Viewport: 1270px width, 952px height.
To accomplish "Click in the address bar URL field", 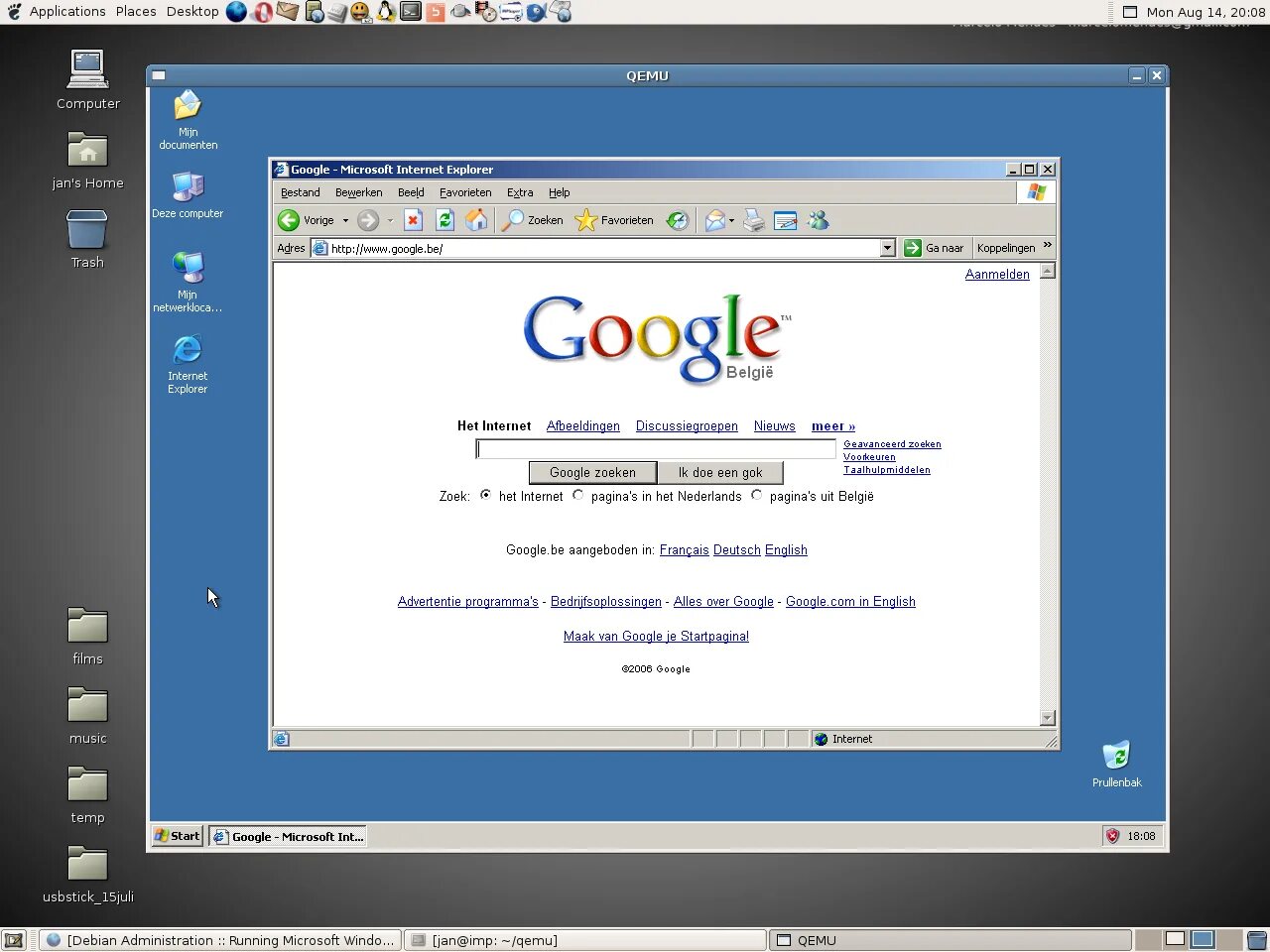I will tap(603, 248).
